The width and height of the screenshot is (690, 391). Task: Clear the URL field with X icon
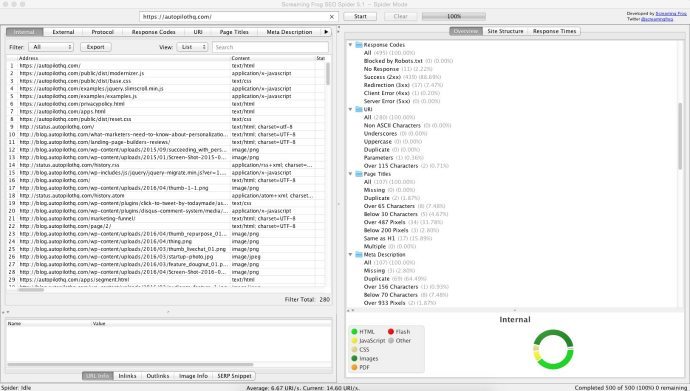click(332, 17)
